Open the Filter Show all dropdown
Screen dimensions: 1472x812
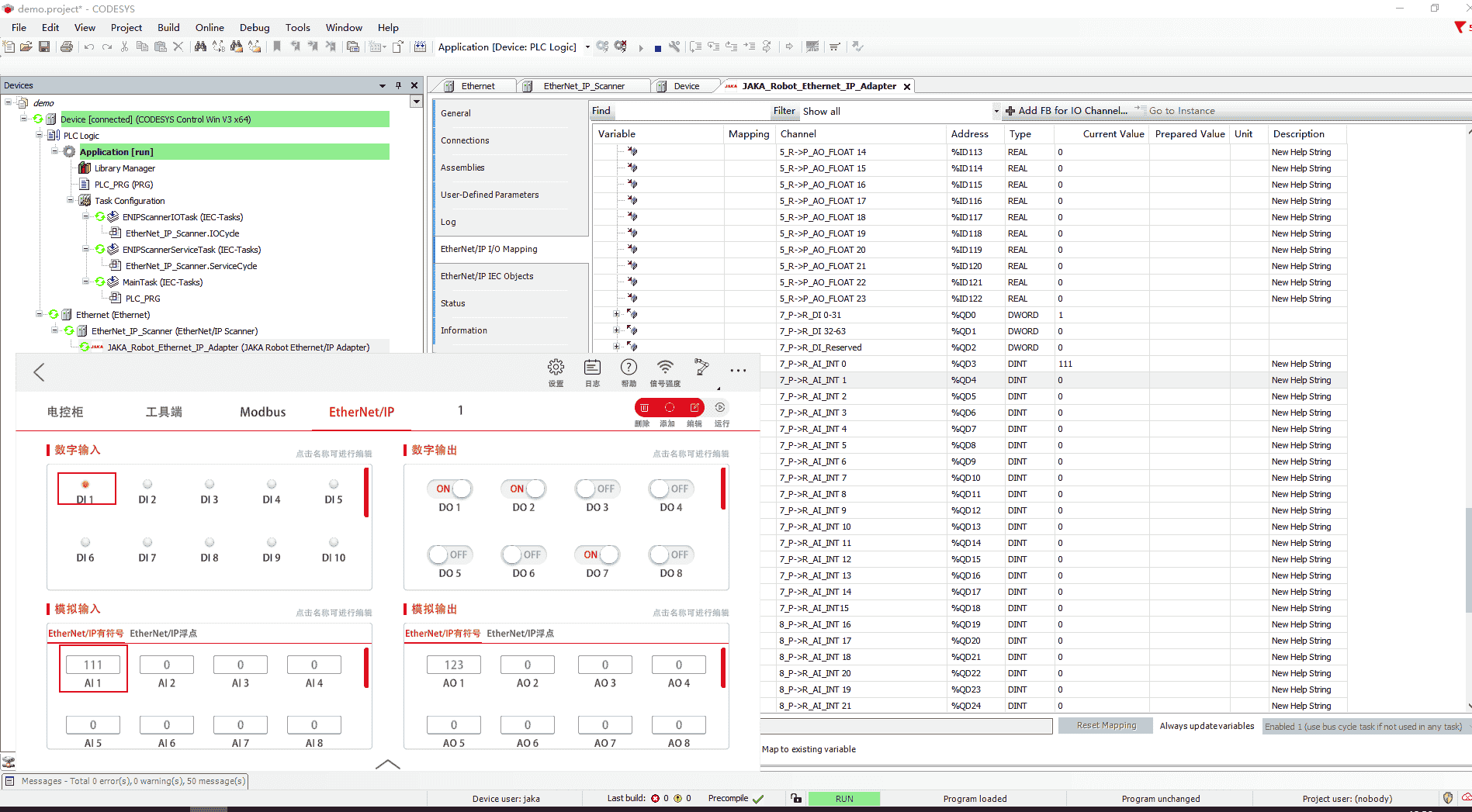pyautogui.click(x=996, y=112)
